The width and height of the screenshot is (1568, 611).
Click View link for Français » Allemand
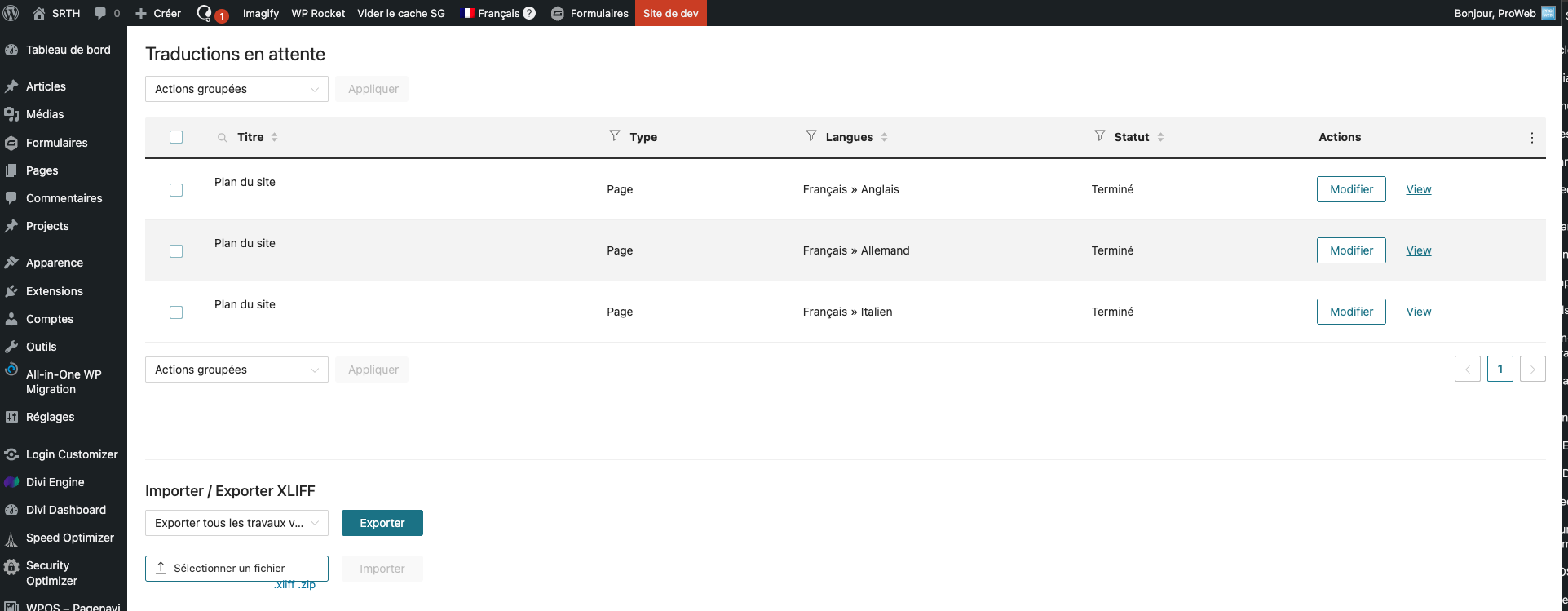(1418, 250)
